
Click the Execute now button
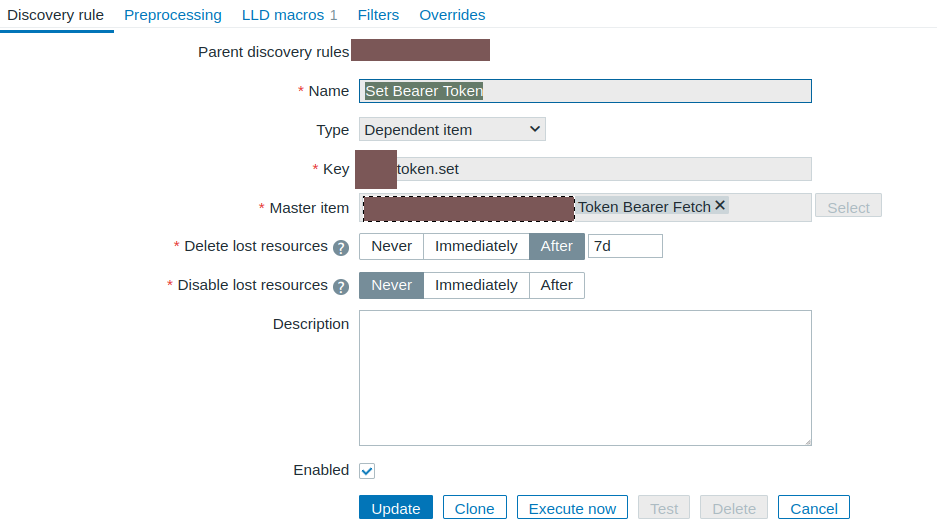(x=572, y=508)
